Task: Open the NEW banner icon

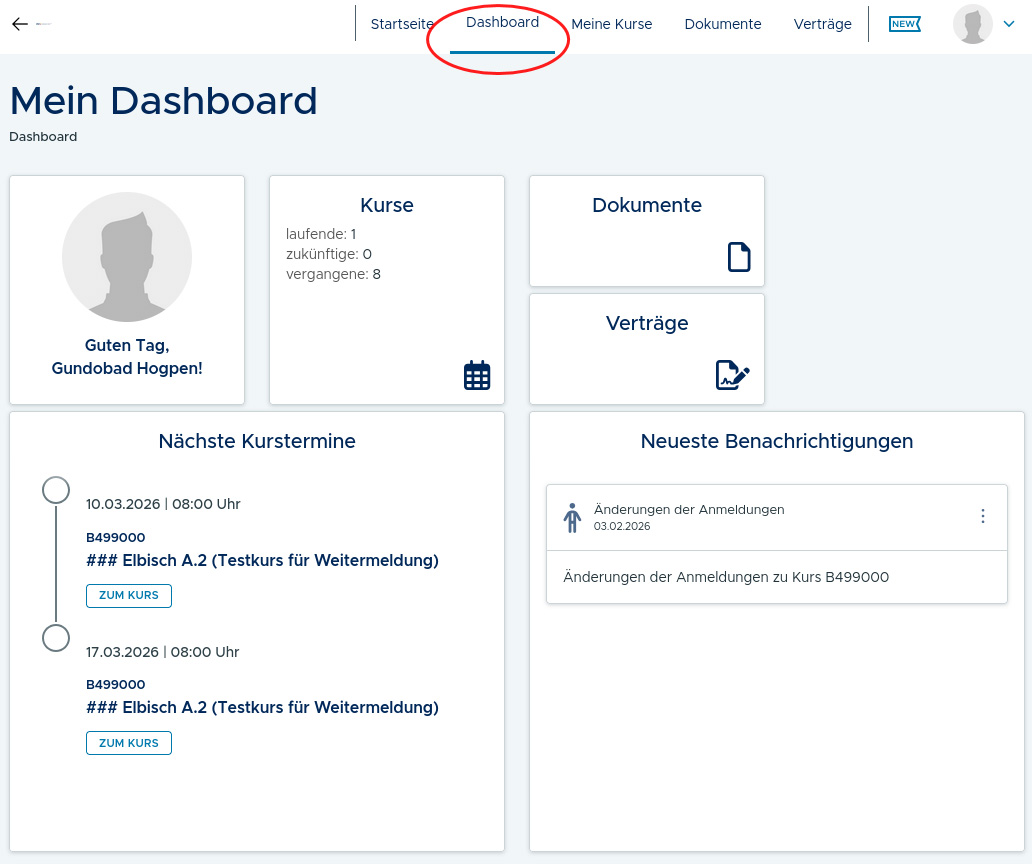Action: (x=904, y=24)
